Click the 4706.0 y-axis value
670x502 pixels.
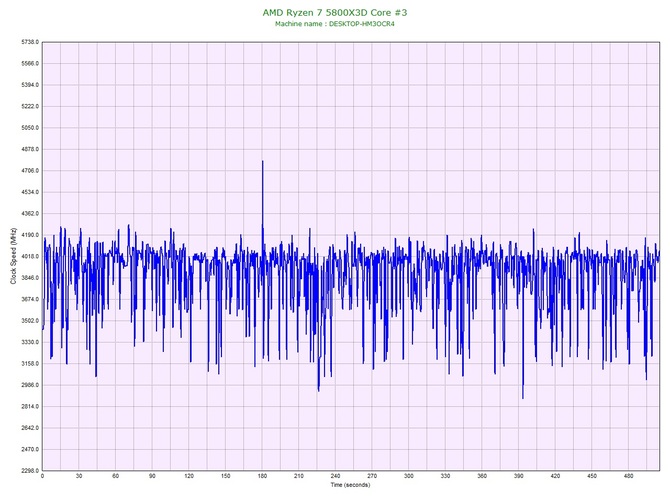[x=30, y=170]
